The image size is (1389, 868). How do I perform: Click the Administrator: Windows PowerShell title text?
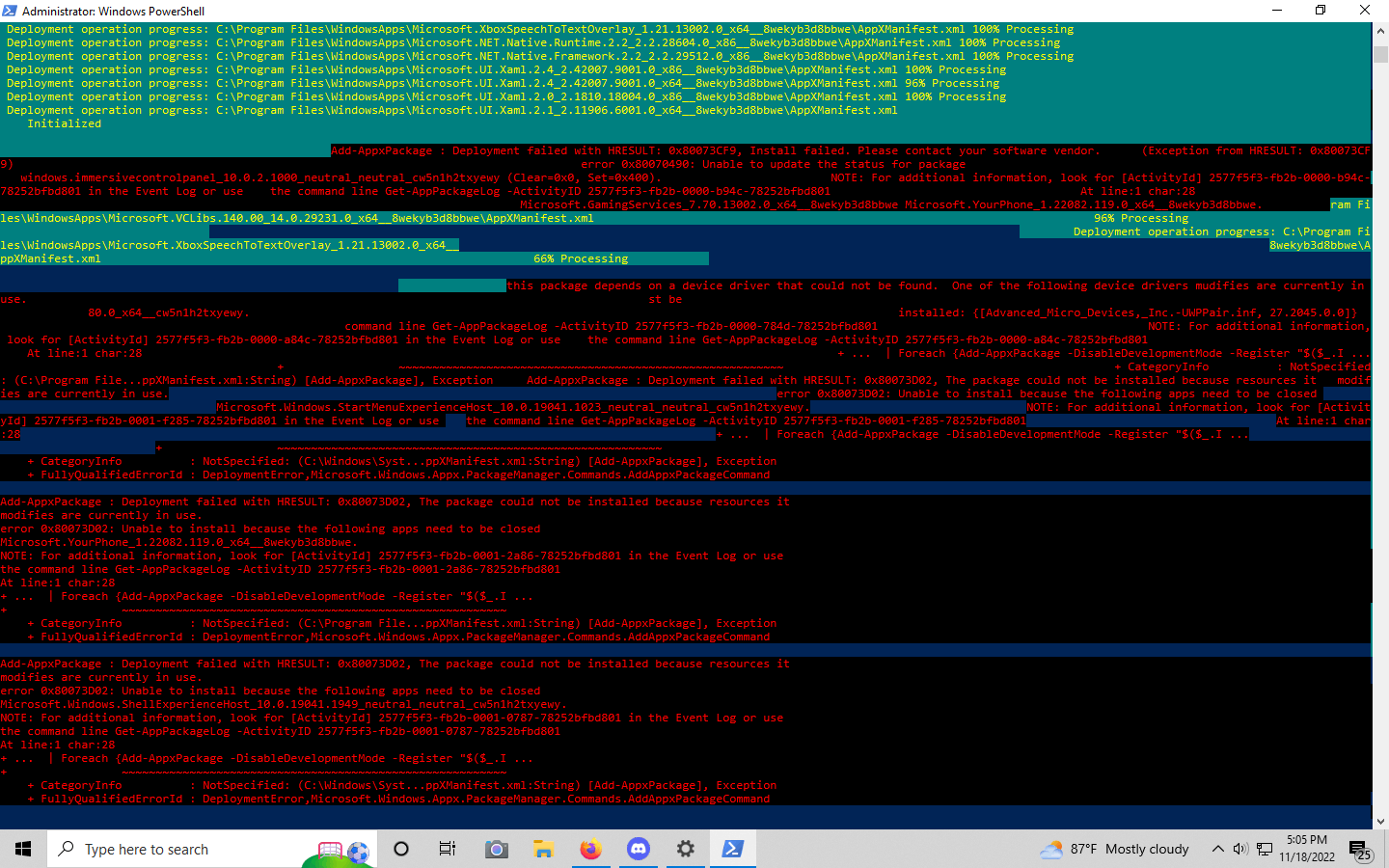point(113,11)
